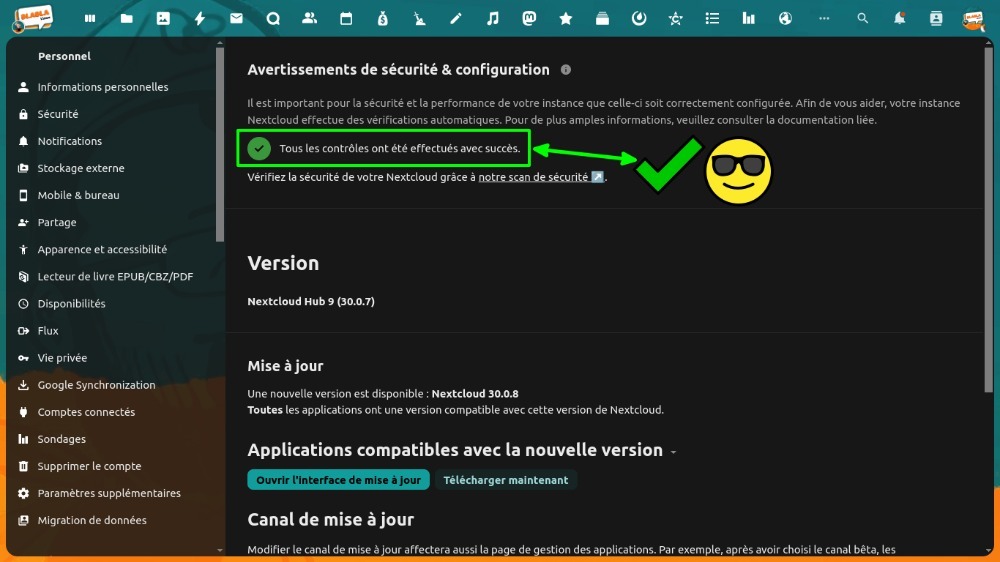Click the sidebar vertical scrollbar
This screenshot has height=562, width=1000.
click(220, 150)
